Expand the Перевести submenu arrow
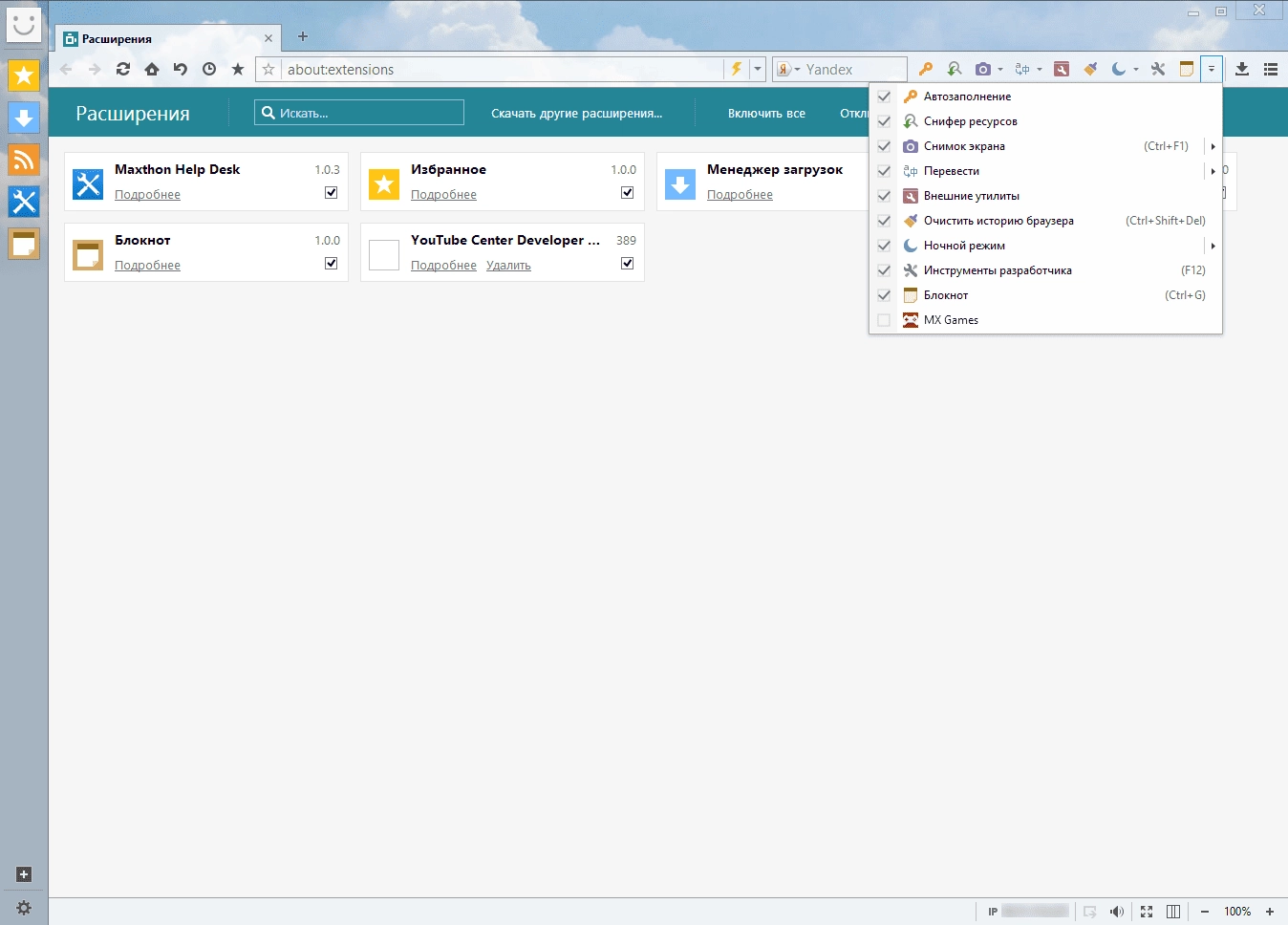This screenshot has width=1288, height=925. [x=1213, y=171]
